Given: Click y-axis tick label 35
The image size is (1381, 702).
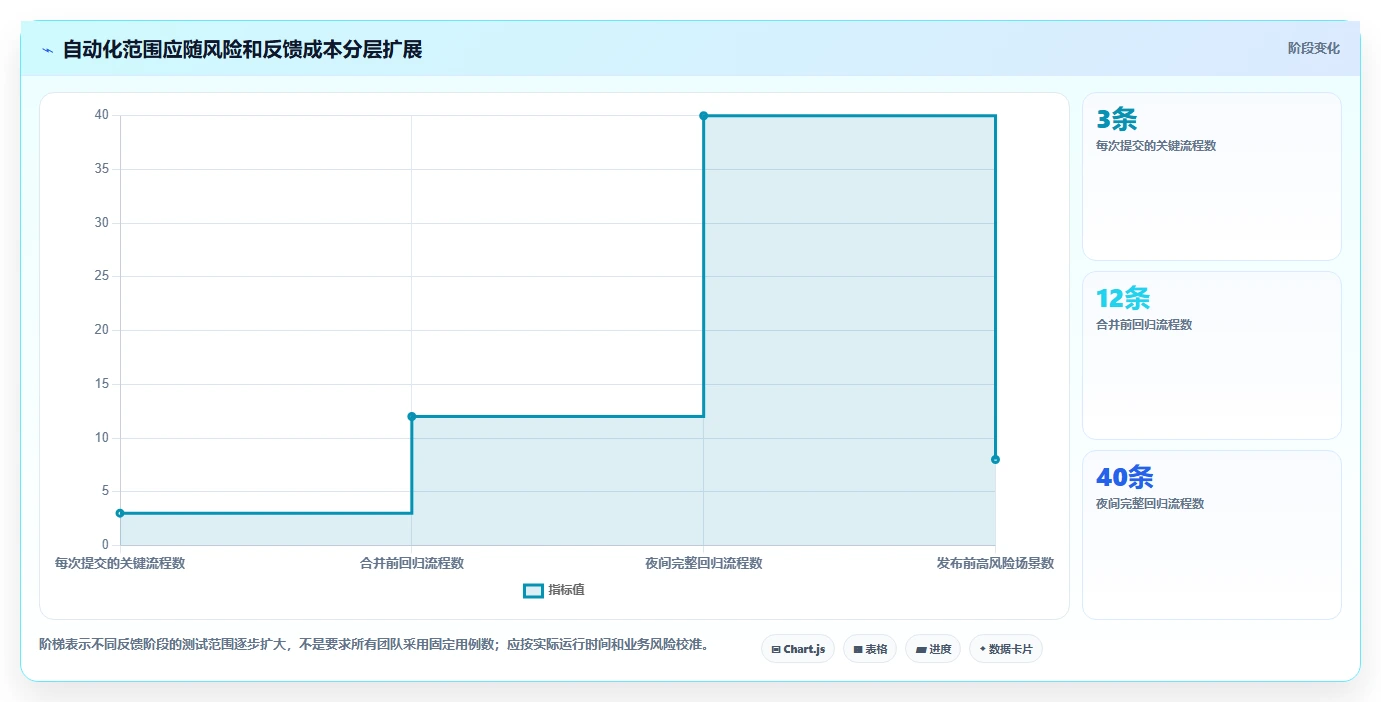Looking at the screenshot, I should click(102, 169).
